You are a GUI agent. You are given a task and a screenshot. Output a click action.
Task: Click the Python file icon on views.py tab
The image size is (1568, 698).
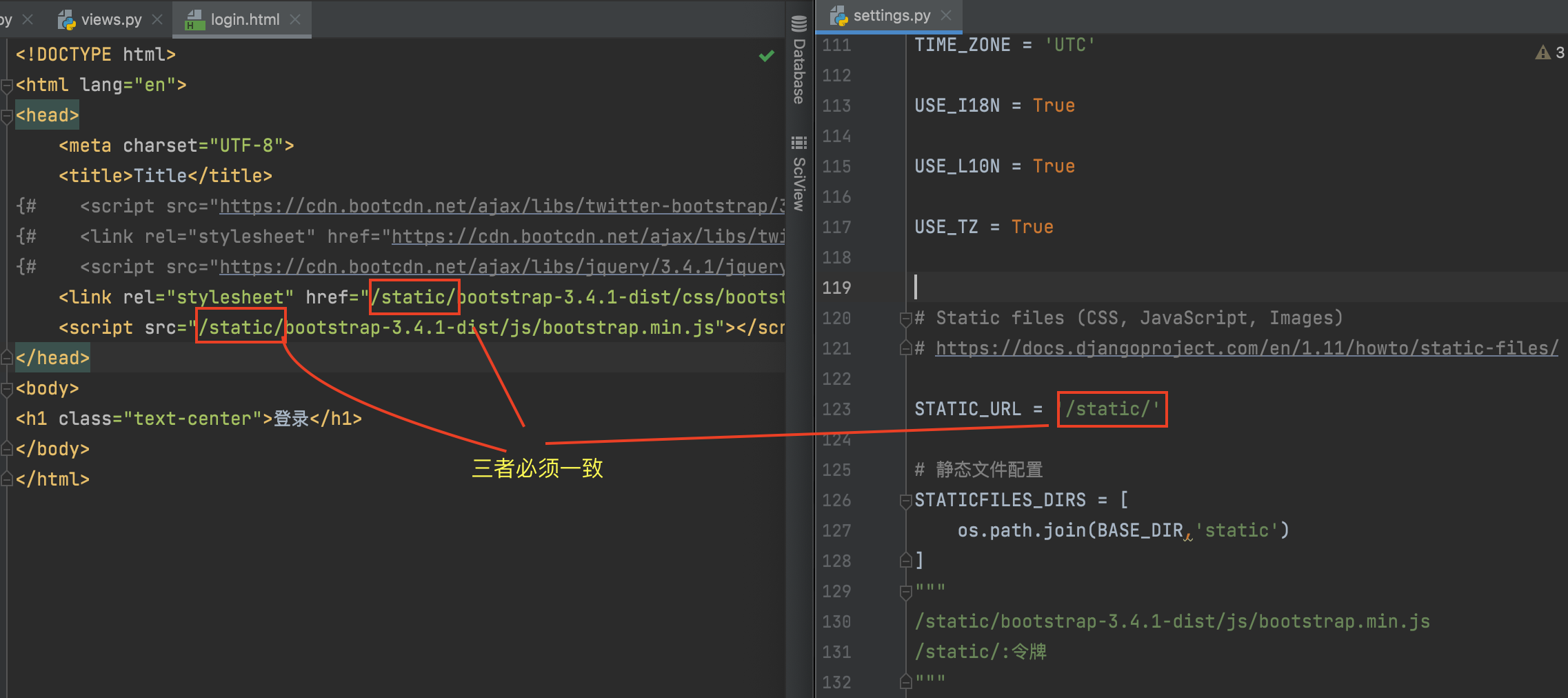(x=66, y=20)
